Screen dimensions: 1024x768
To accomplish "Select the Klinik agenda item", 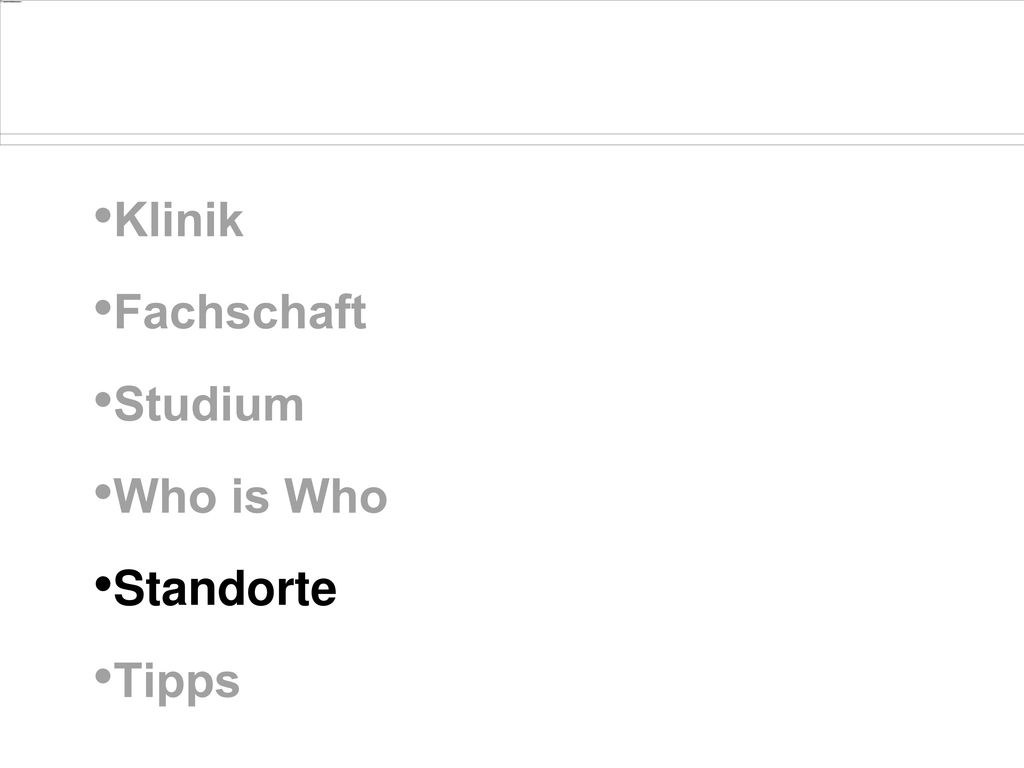I will (178, 219).
